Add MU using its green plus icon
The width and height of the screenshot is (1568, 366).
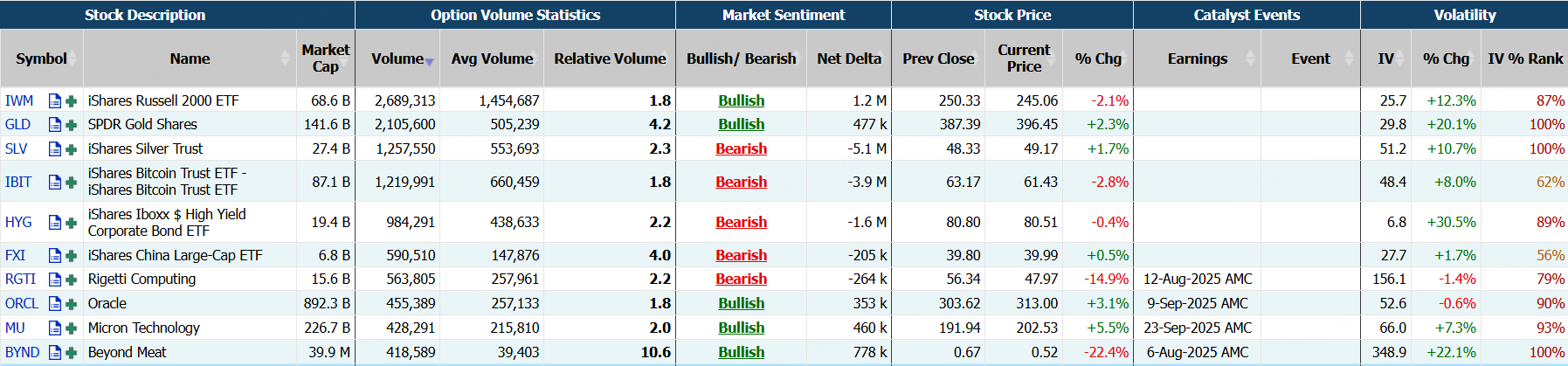pyautogui.click(x=72, y=328)
